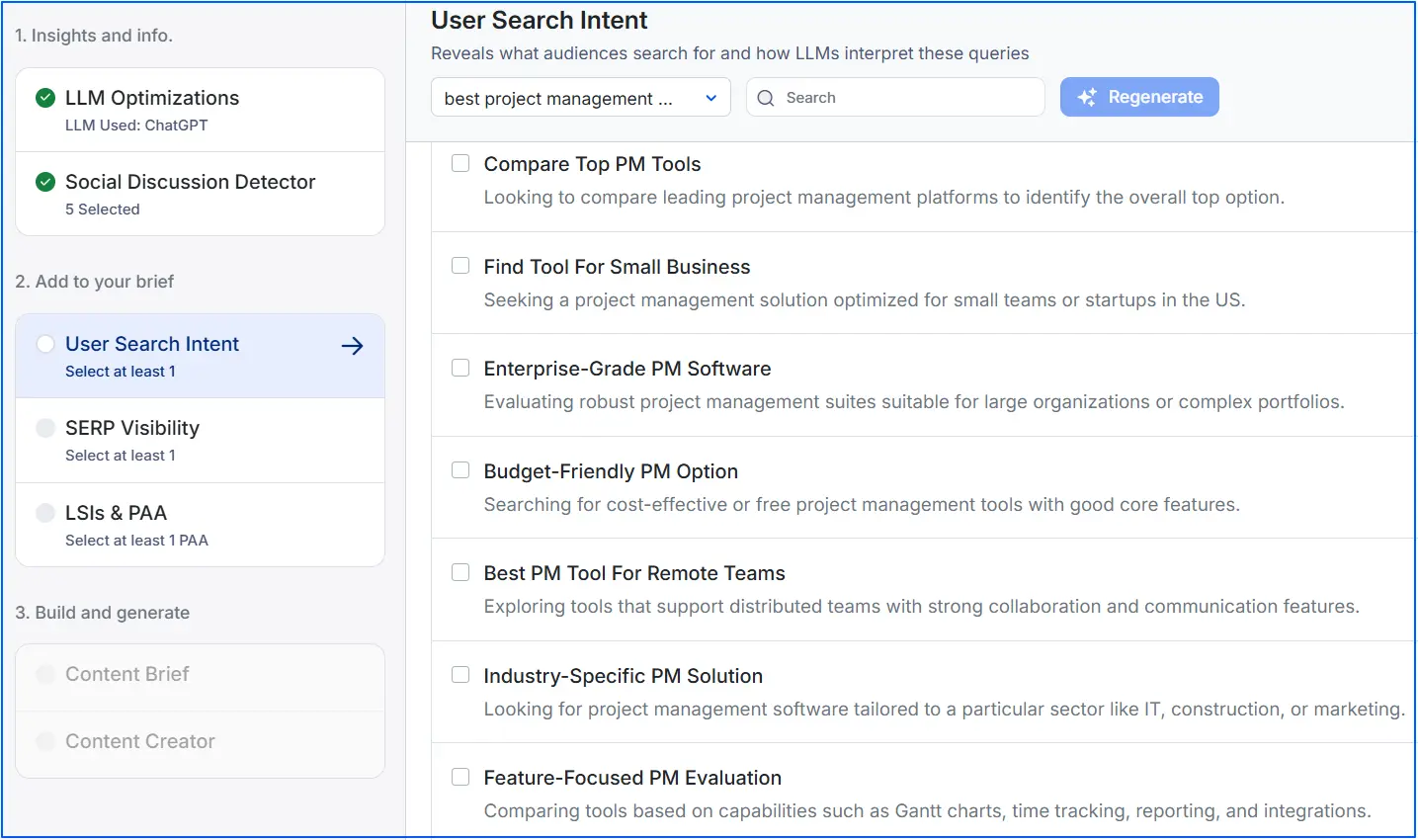
Task: Select the SERP Visibility step
Action: click(131, 428)
